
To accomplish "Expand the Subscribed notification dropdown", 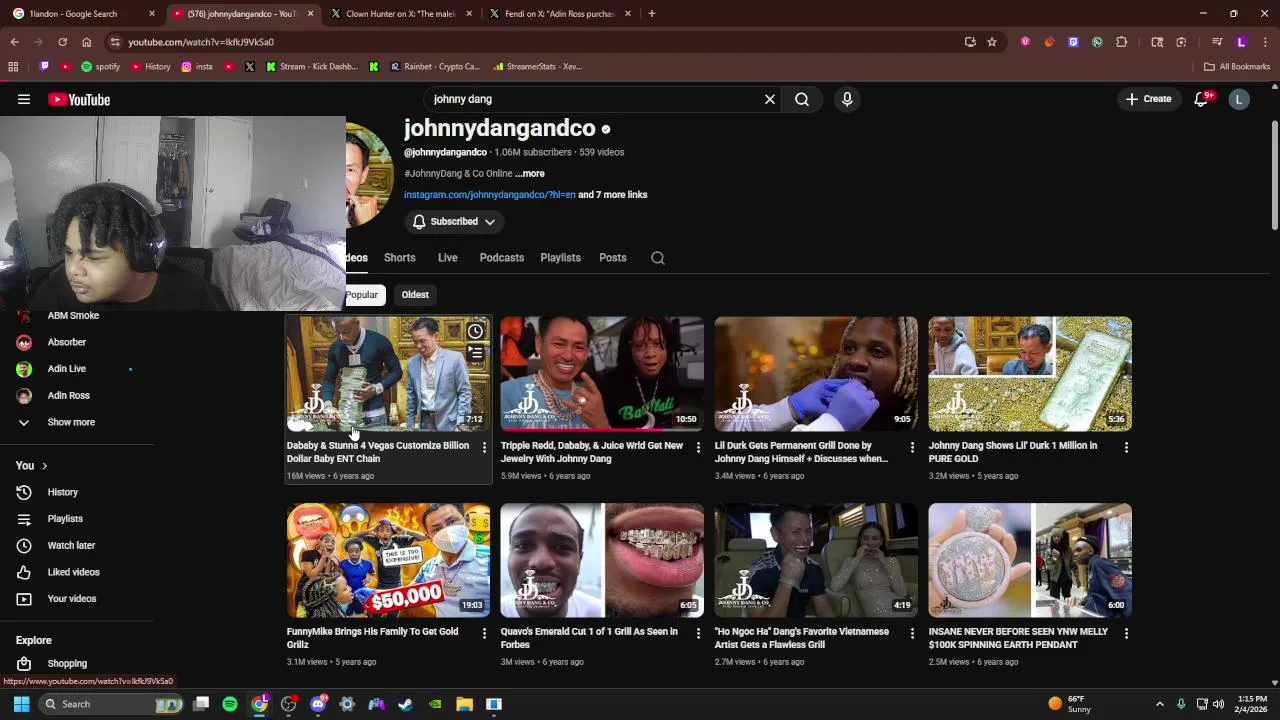I will tap(454, 221).
